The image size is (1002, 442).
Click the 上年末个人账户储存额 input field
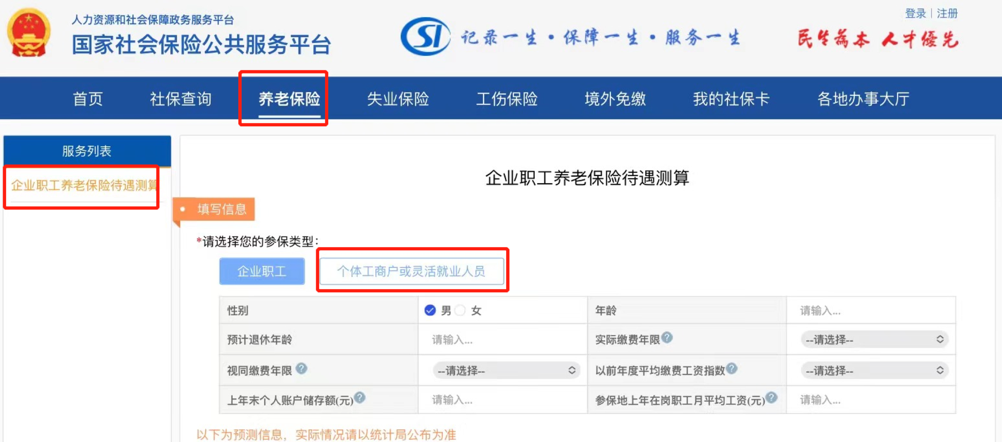click(x=503, y=400)
